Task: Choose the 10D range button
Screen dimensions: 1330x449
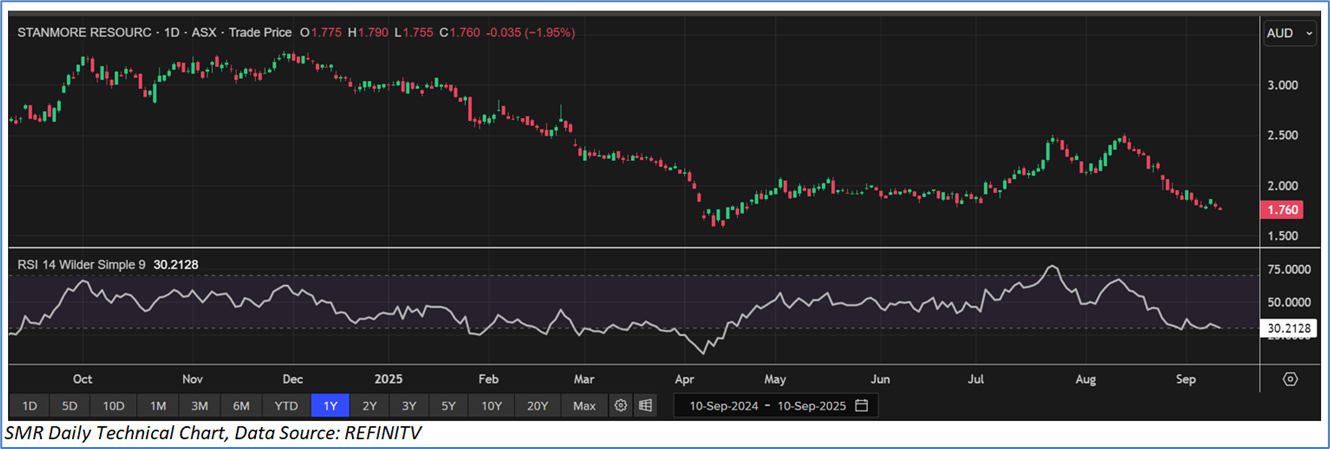Action: 113,406
